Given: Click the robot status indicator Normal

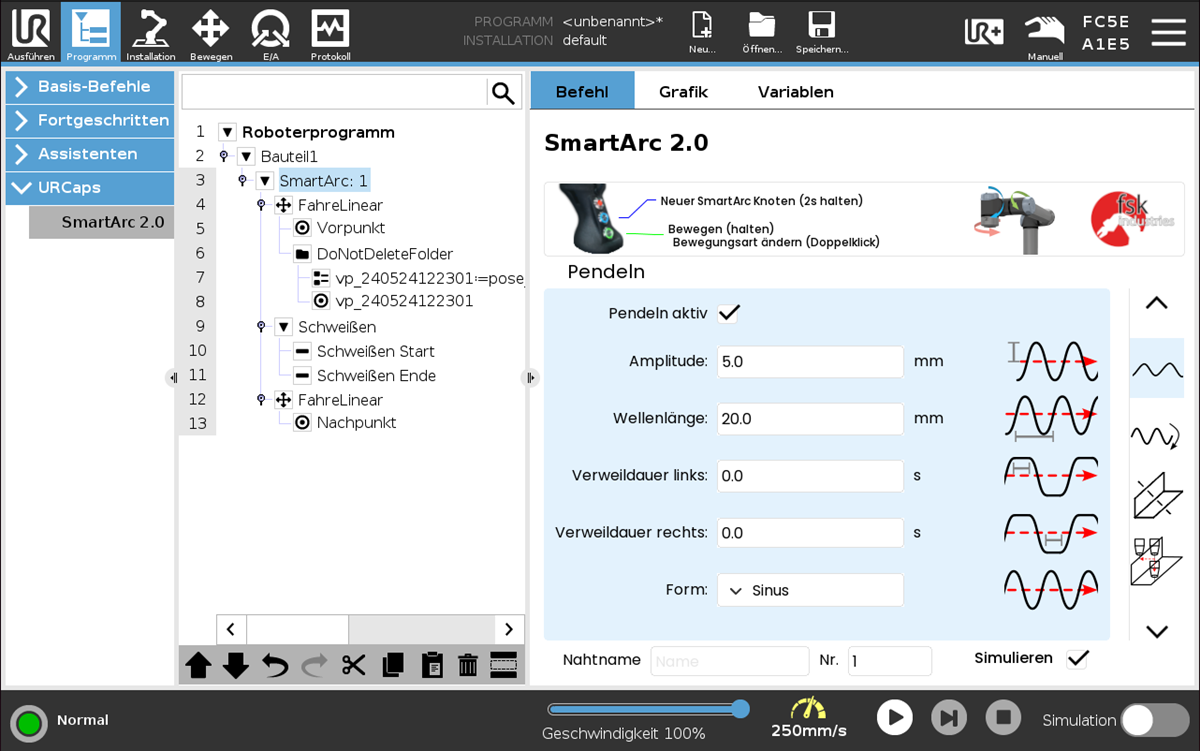Looking at the screenshot, I should [29, 722].
